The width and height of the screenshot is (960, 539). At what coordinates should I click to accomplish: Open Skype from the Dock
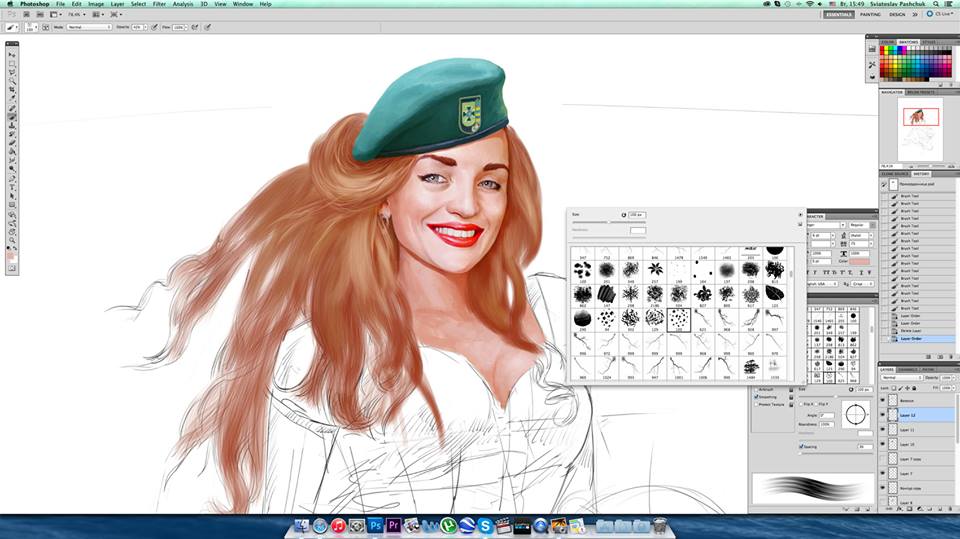(x=486, y=526)
